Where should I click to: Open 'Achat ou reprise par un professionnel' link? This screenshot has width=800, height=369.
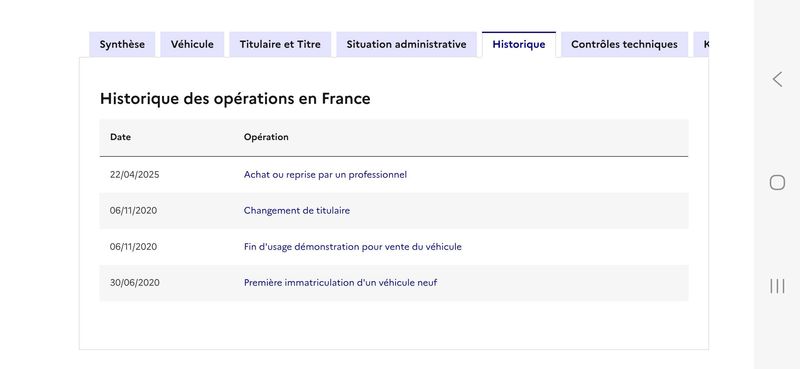(325, 175)
